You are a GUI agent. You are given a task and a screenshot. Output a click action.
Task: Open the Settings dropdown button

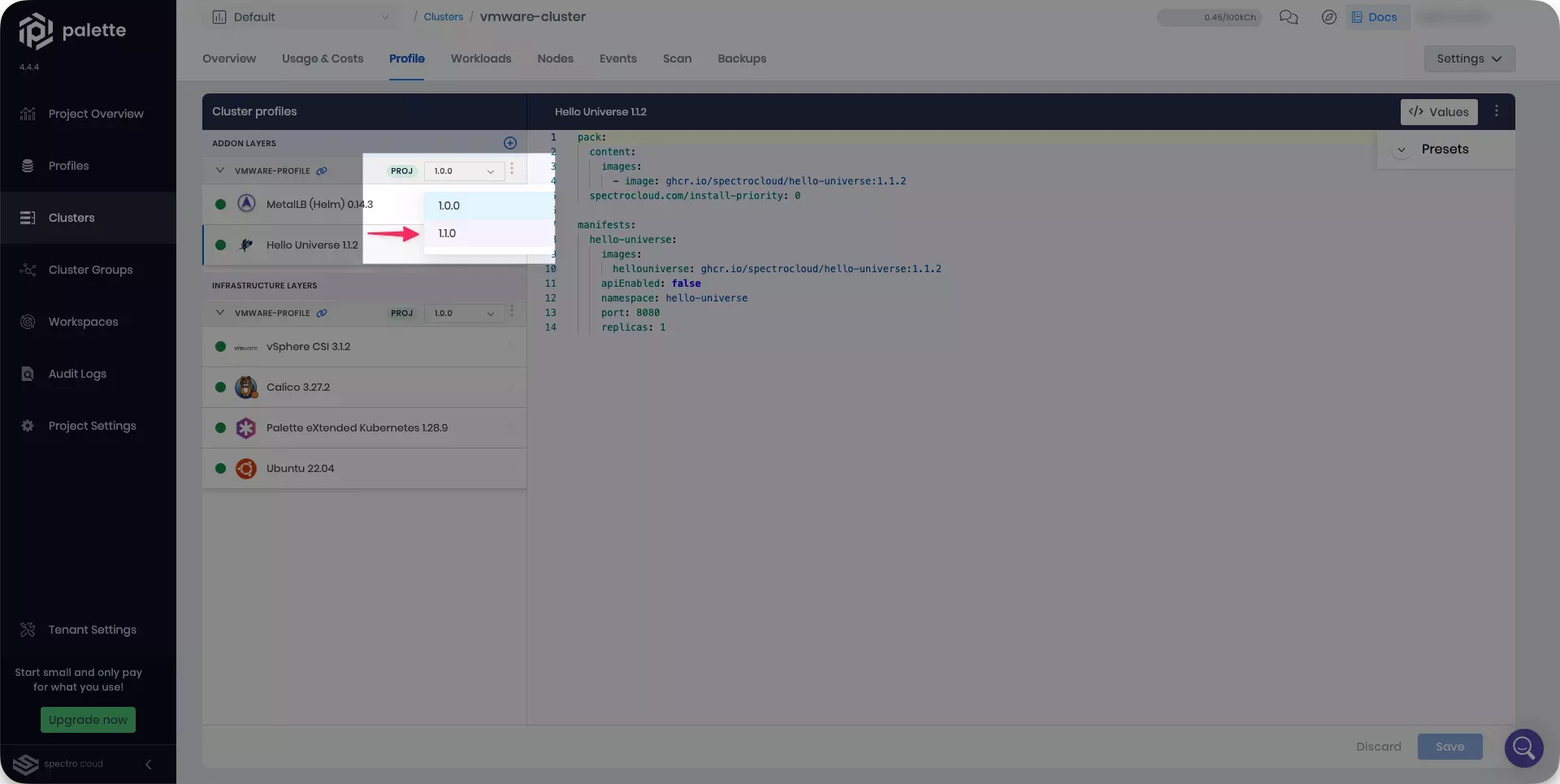pyautogui.click(x=1469, y=58)
